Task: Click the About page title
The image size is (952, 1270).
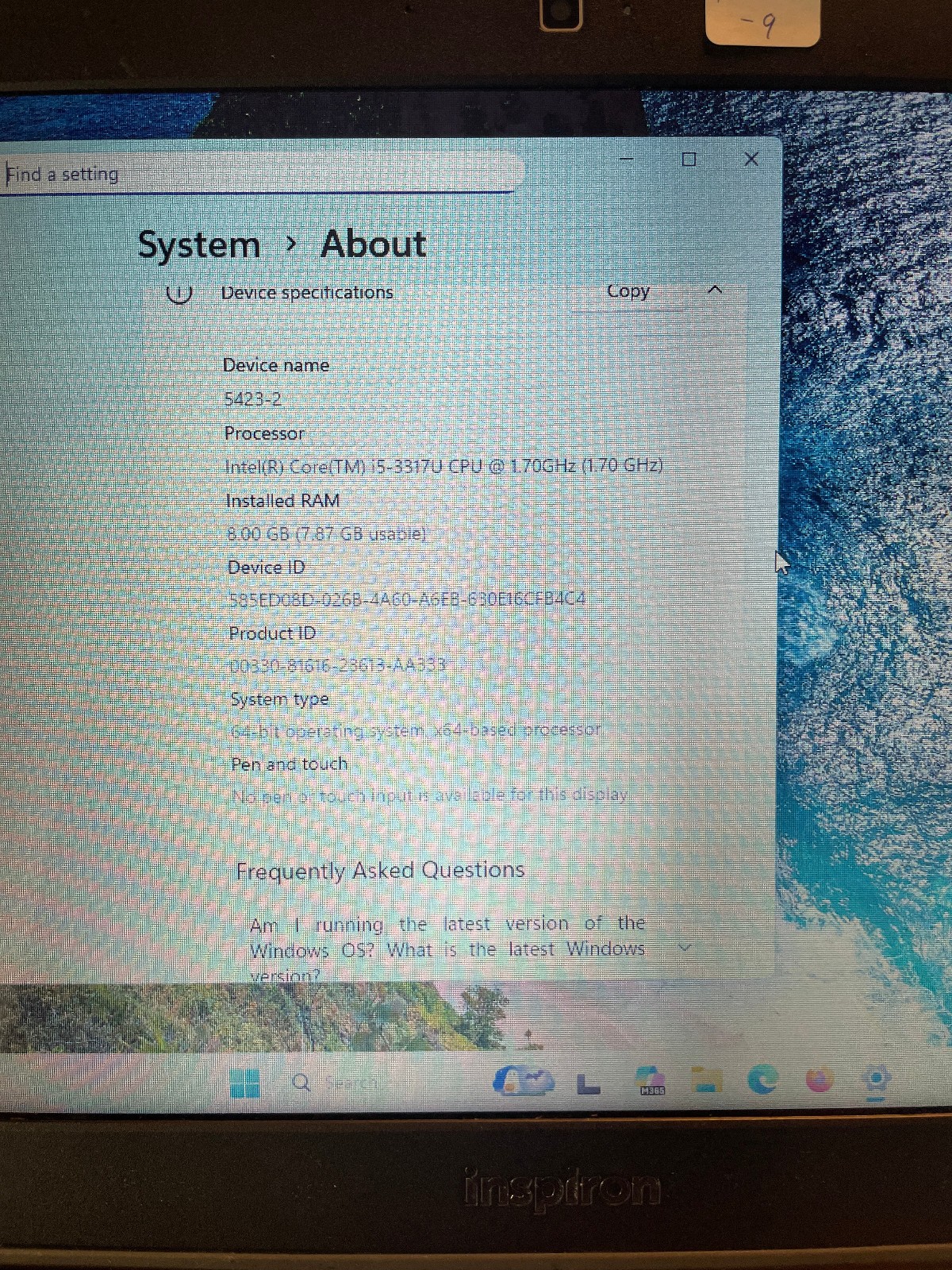Action: [x=374, y=244]
